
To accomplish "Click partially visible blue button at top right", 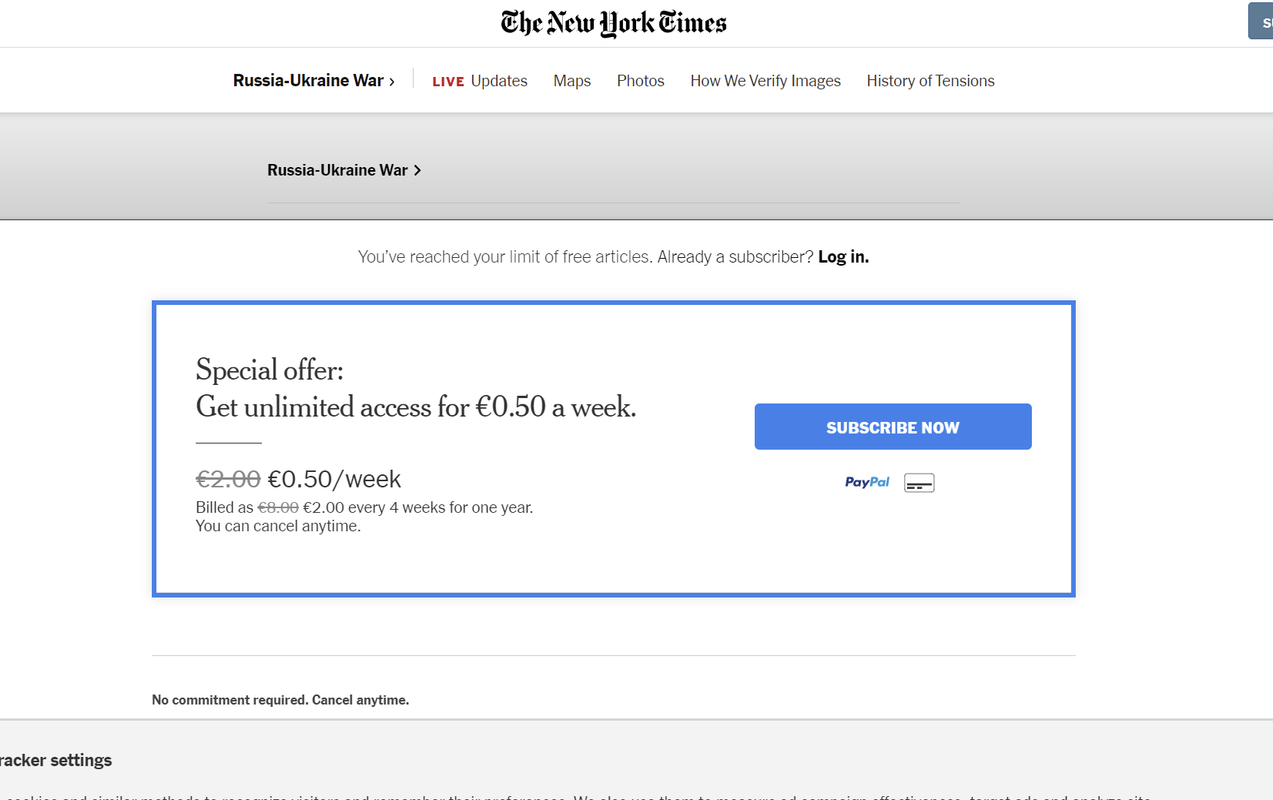I will tap(1260, 21).
